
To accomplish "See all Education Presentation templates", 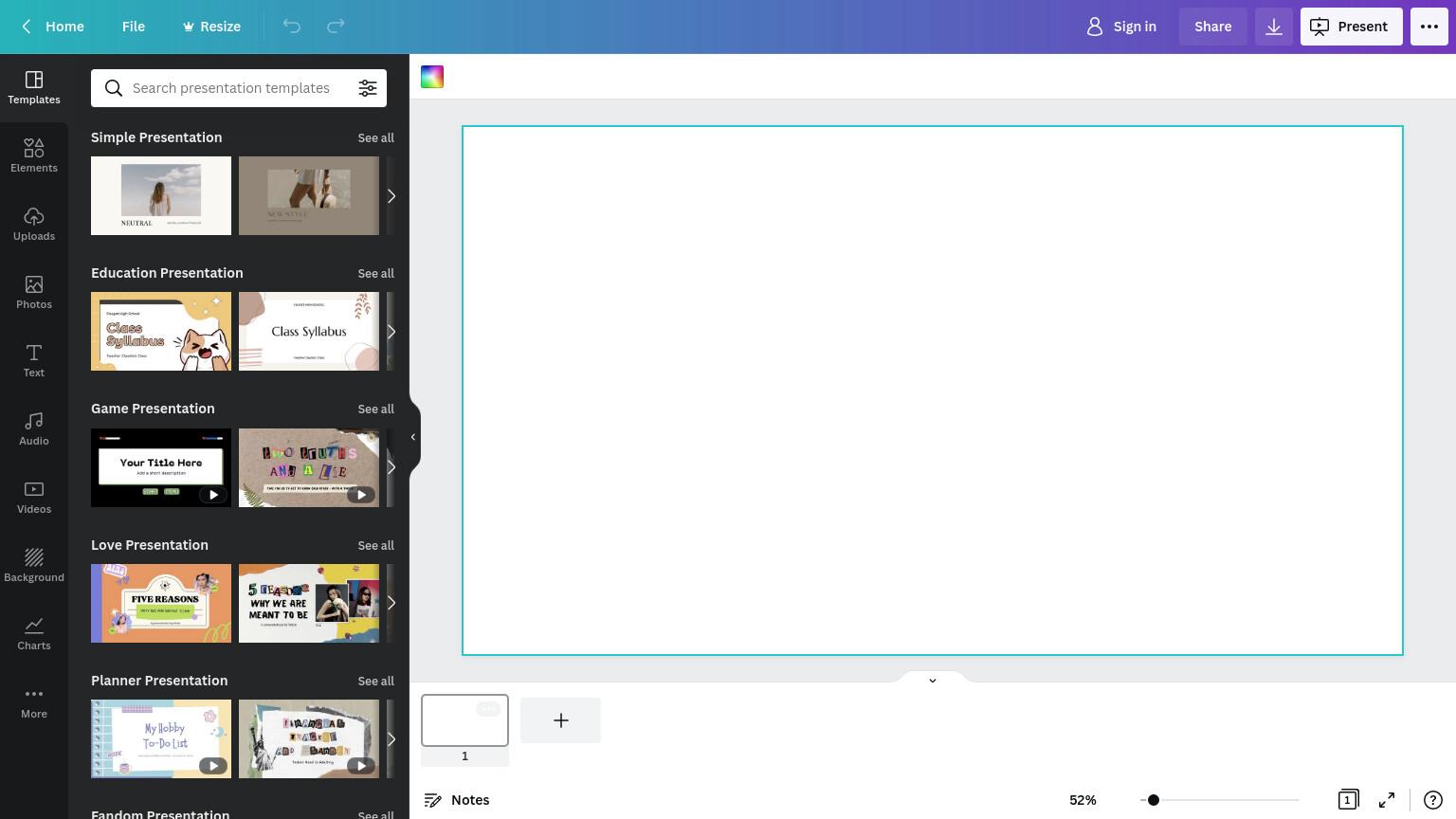I will (375, 273).
